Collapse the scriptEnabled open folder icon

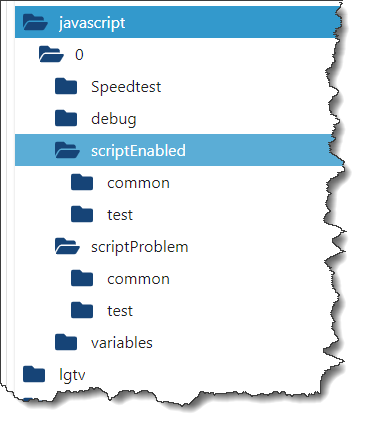67,150
